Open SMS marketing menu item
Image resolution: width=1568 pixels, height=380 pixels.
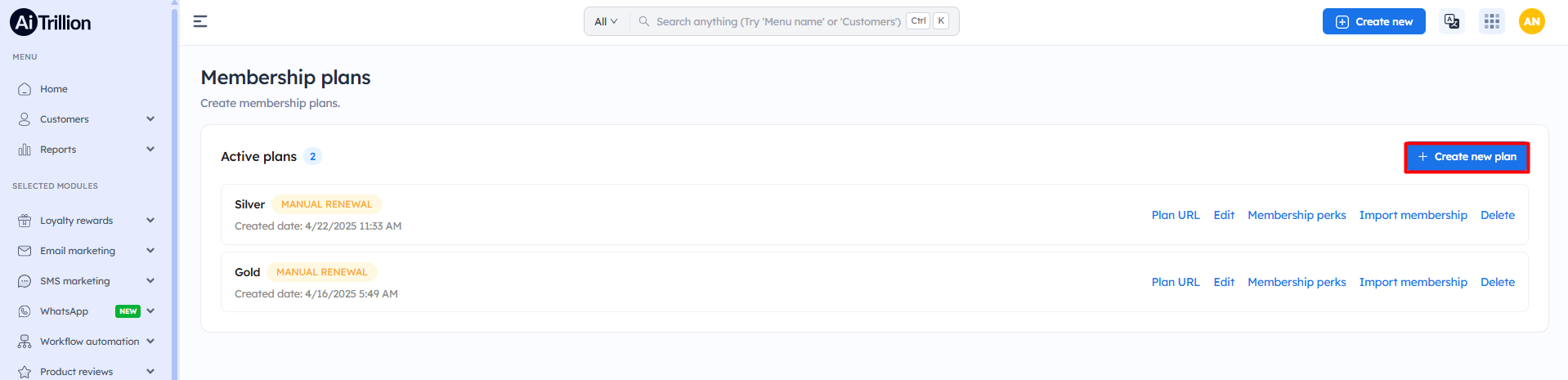tap(74, 281)
